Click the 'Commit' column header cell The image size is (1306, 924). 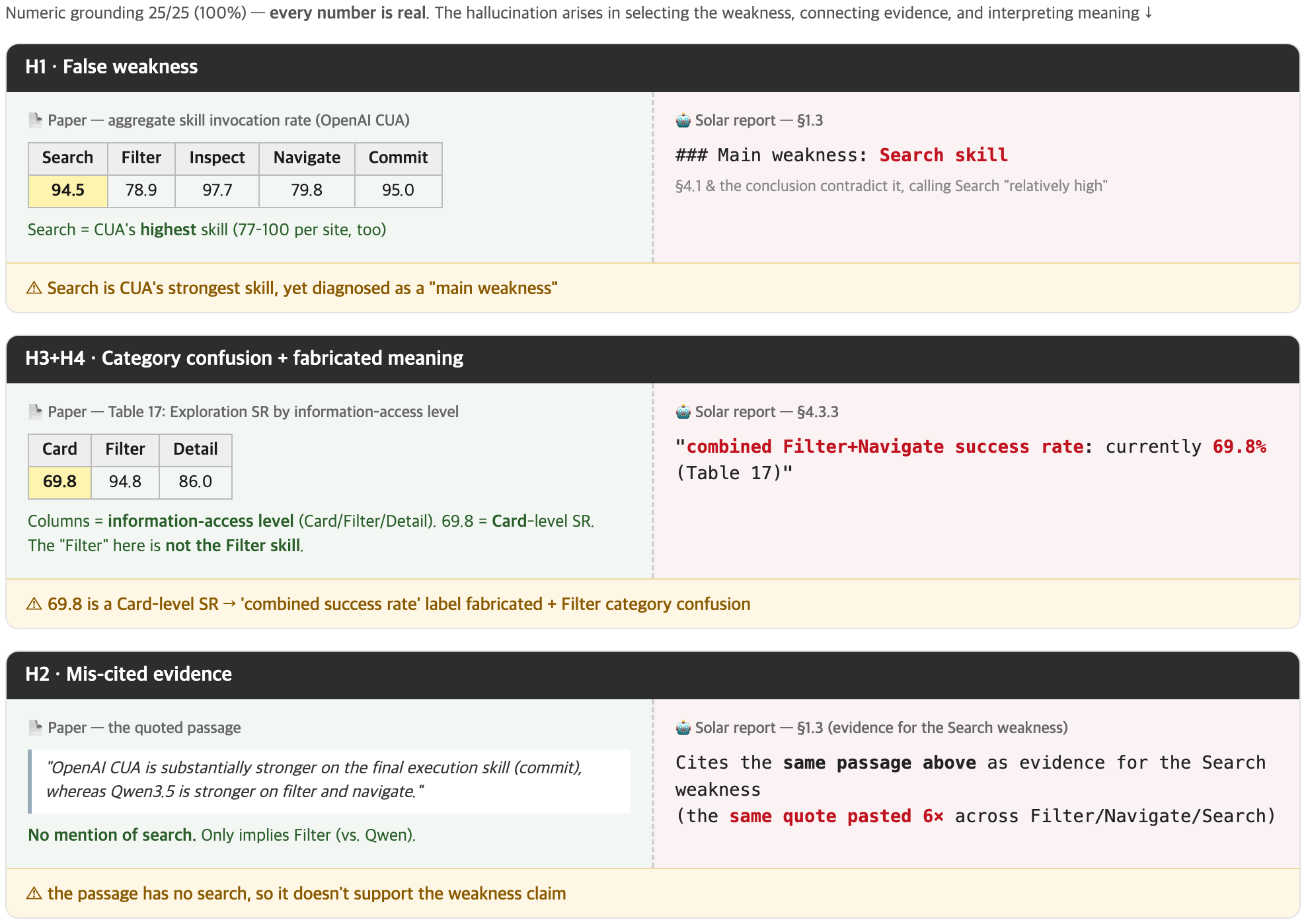(399, 159)
